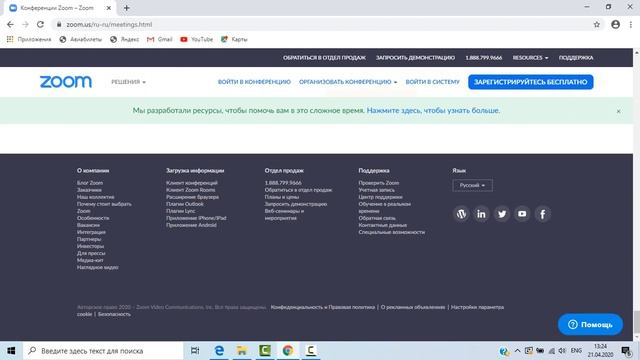Close the Zoom conference browser tab

(x=109, y=8)
